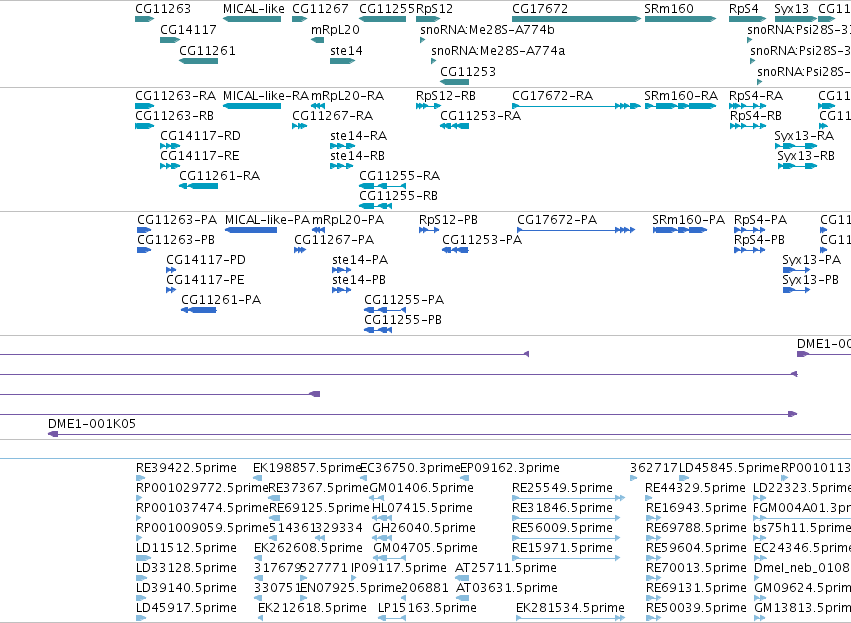Open protein MICAL-like-PA

[267, 220]
